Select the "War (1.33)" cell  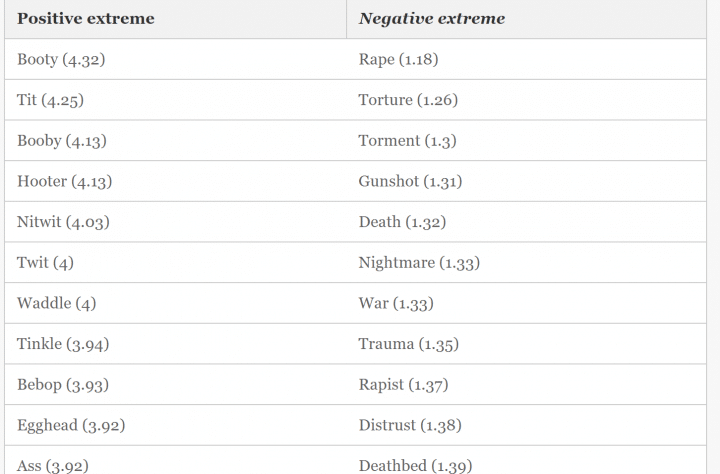click(396, 303)
